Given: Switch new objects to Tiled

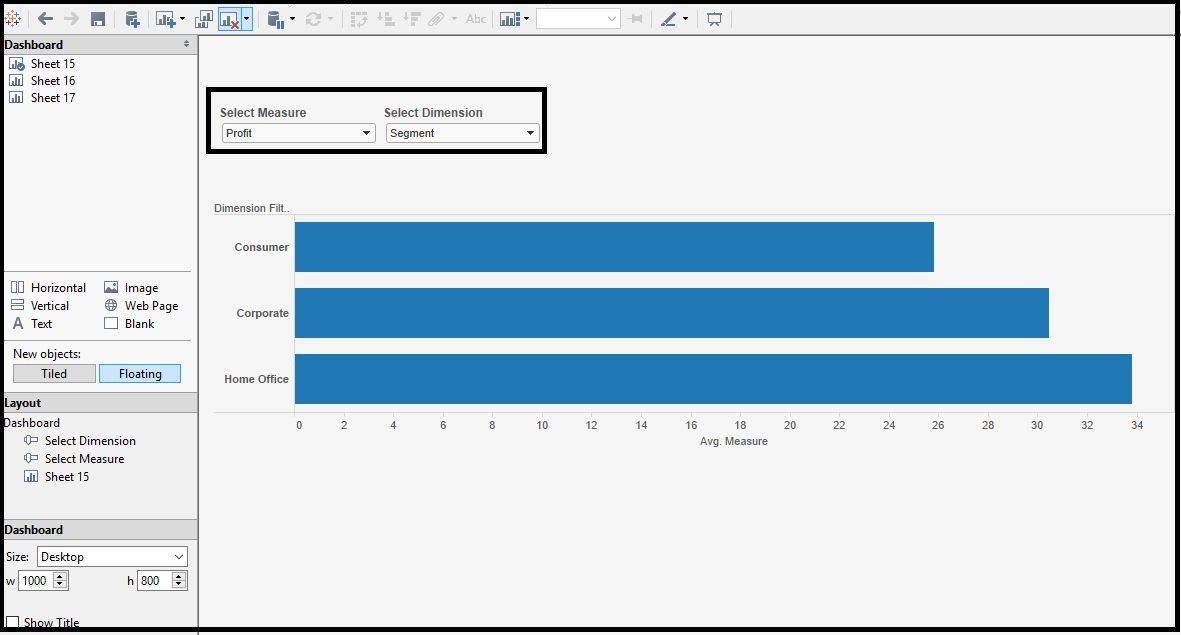Looking at the screenshot, I should point(53,373).
